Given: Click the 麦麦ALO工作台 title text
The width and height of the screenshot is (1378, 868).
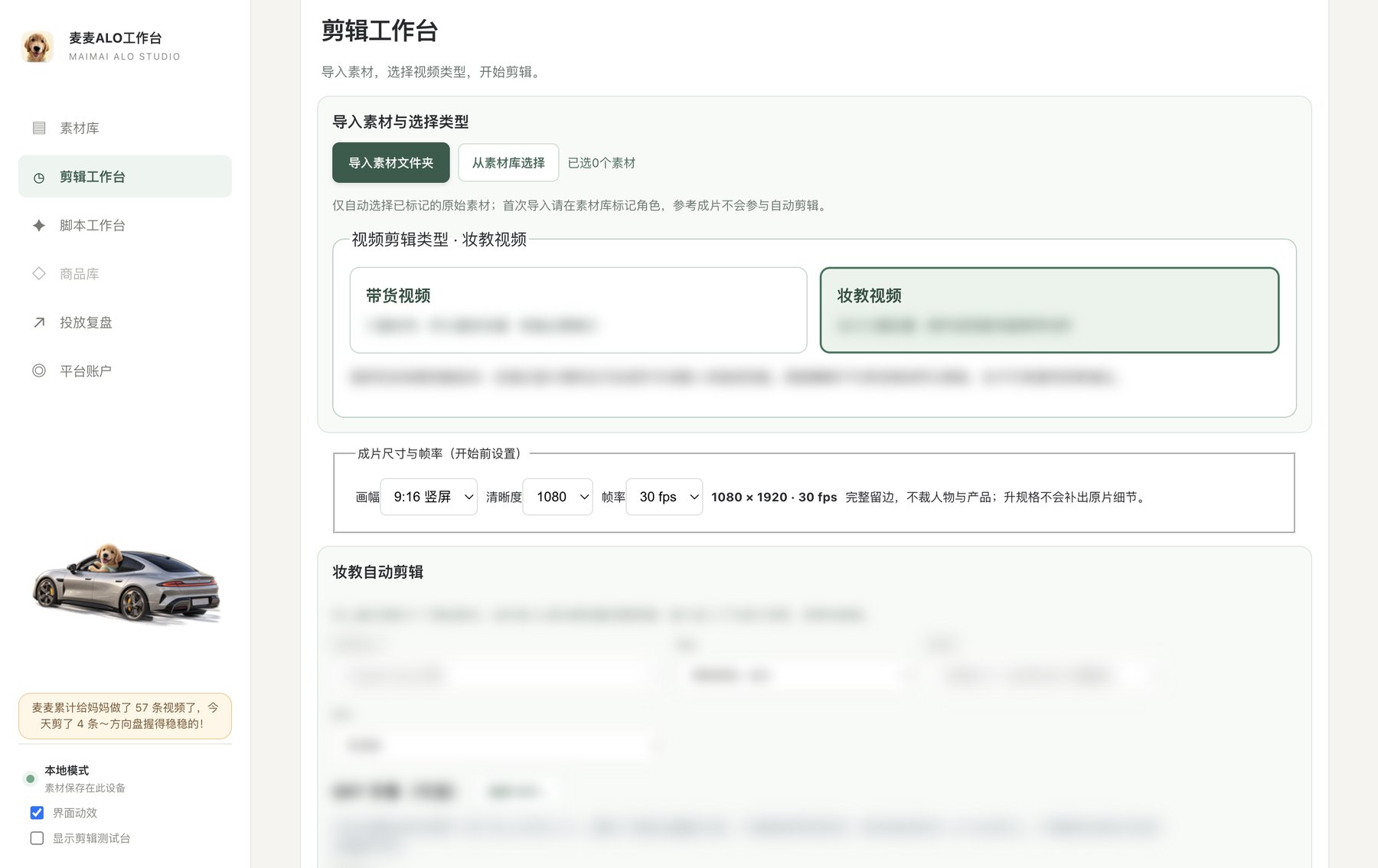Looking at the screenshot, I should (116, 38).
